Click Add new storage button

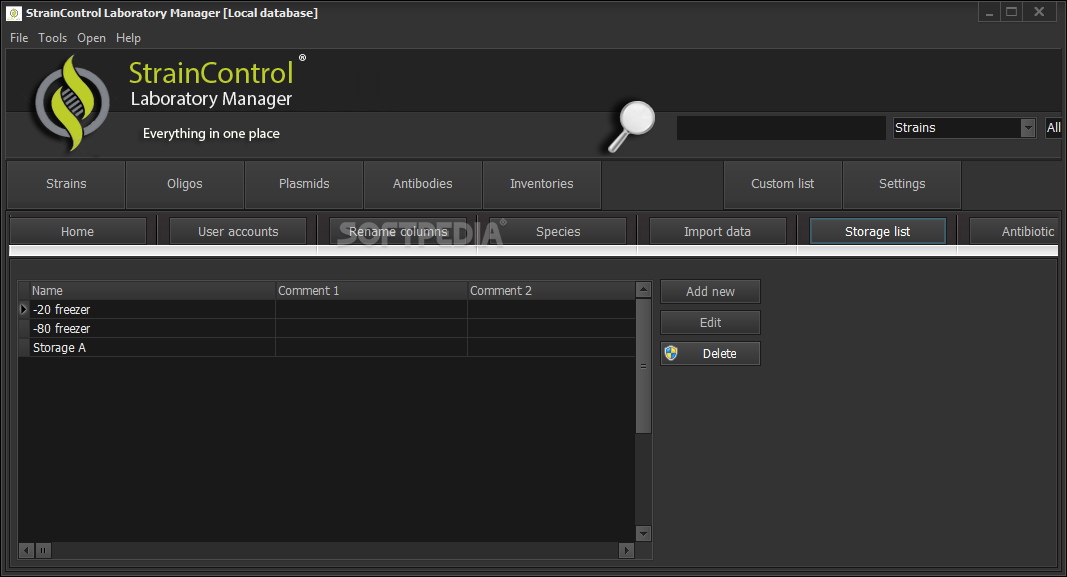[x=710, y=291]
